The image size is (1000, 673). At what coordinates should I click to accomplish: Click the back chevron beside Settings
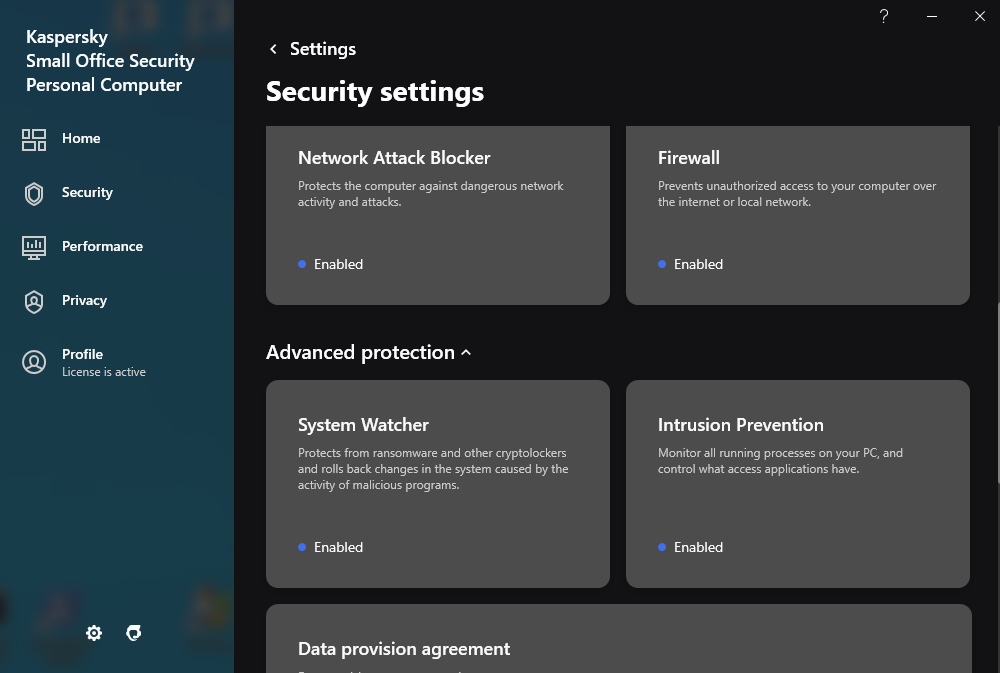pos(272,48)
